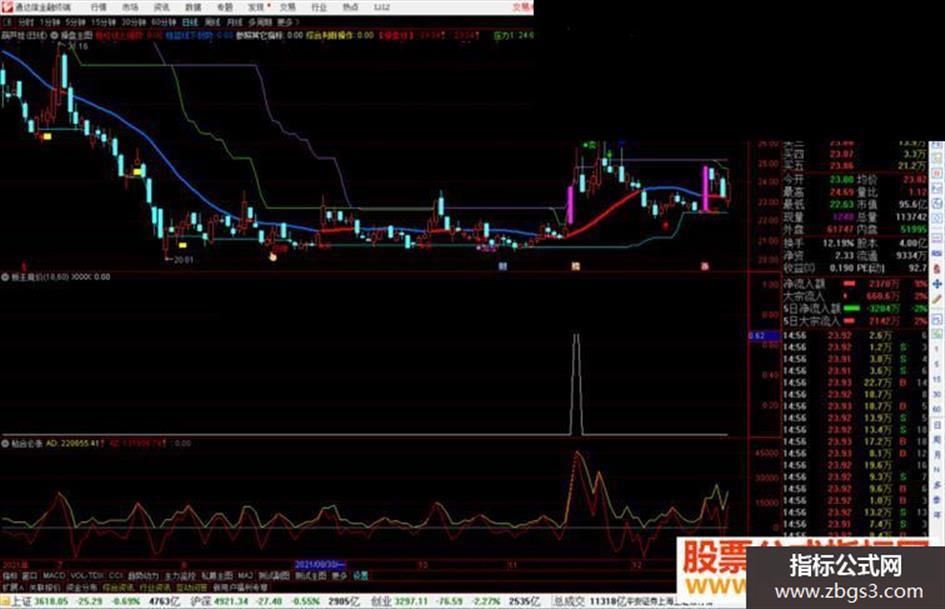
Task: Select the 30分钟 period tab
Action: click(133, 22)
